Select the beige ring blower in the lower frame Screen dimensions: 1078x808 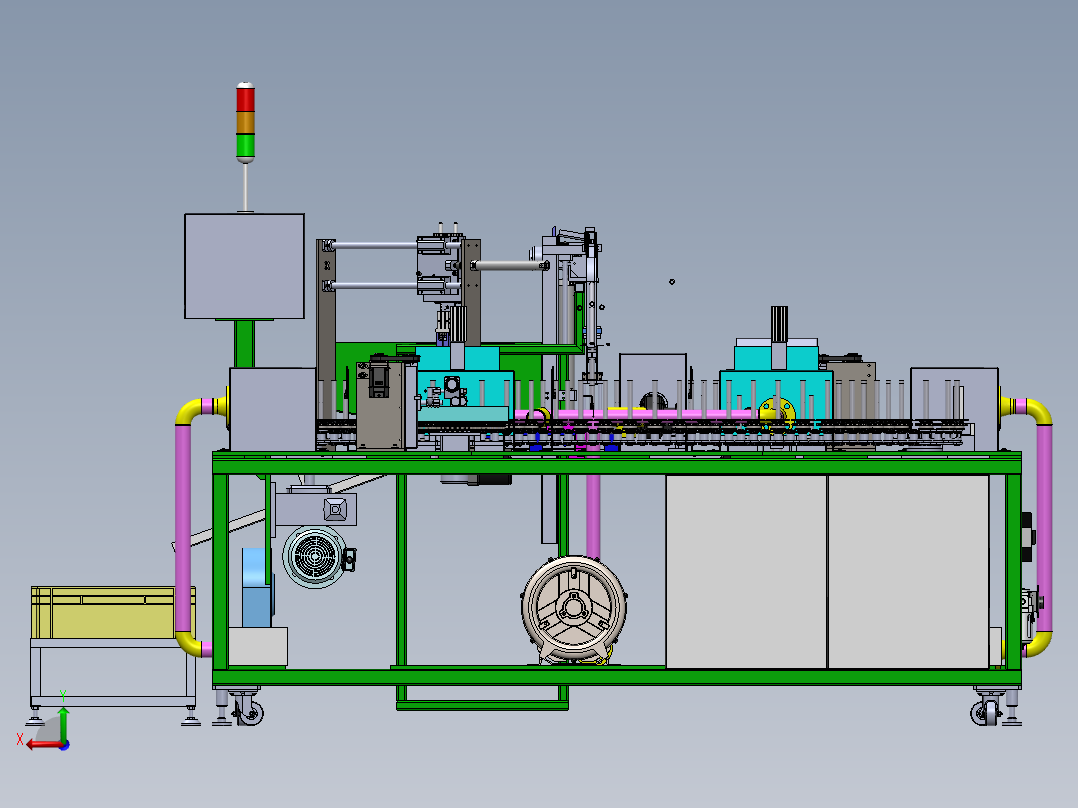click(574, 609)
